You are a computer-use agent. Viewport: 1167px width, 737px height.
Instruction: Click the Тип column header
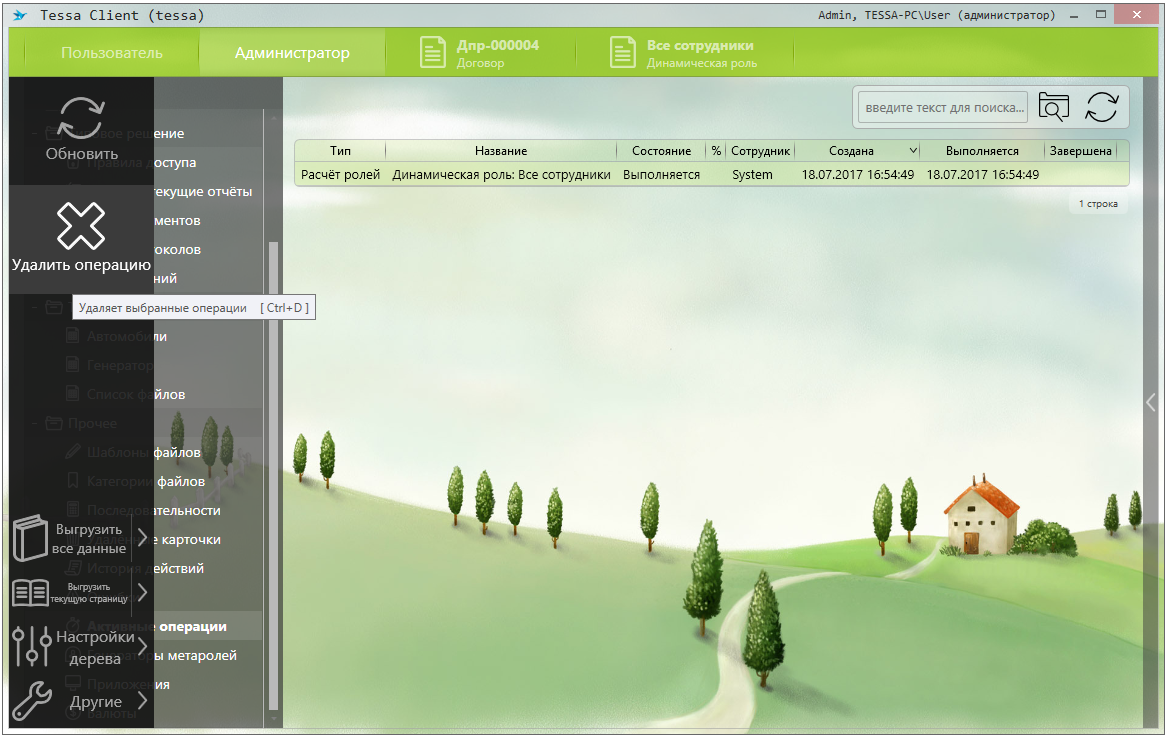[x=340, y=150]
